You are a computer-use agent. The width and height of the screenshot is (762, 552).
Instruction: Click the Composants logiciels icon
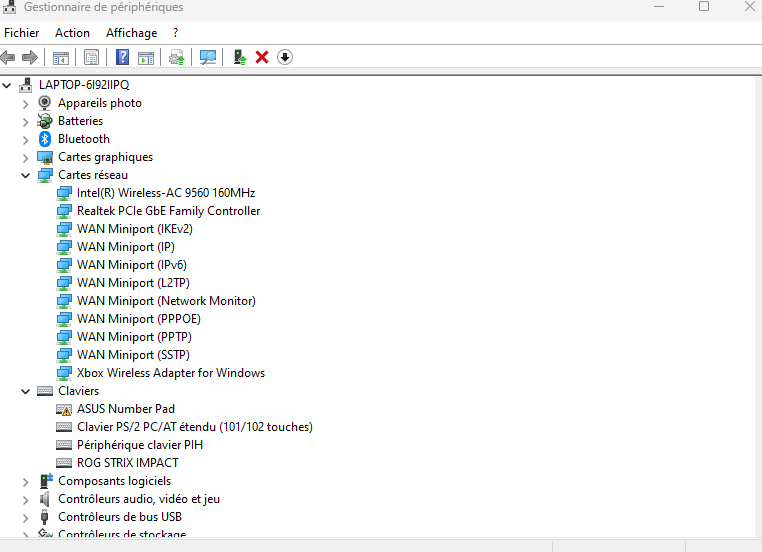tap(45, 481)
